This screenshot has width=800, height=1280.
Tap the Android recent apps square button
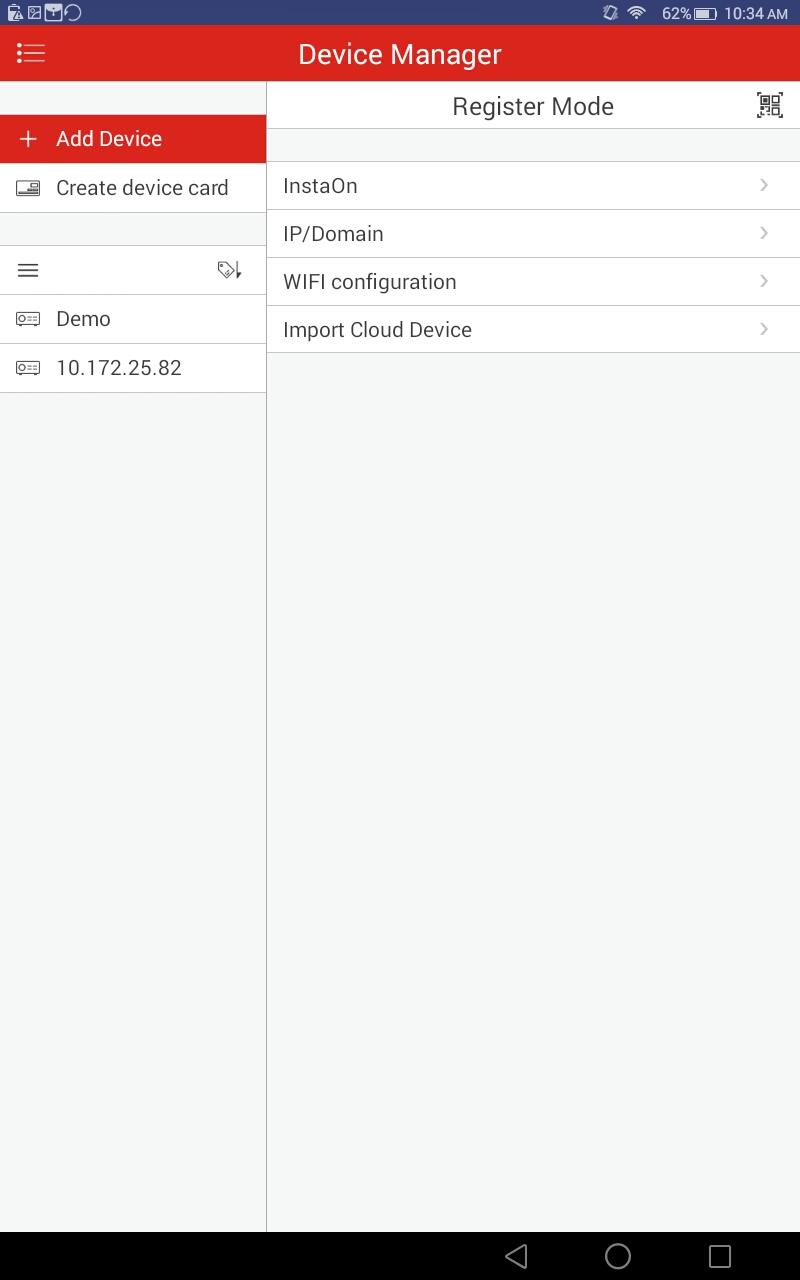pyautogui.click(x=720, y=1256)
